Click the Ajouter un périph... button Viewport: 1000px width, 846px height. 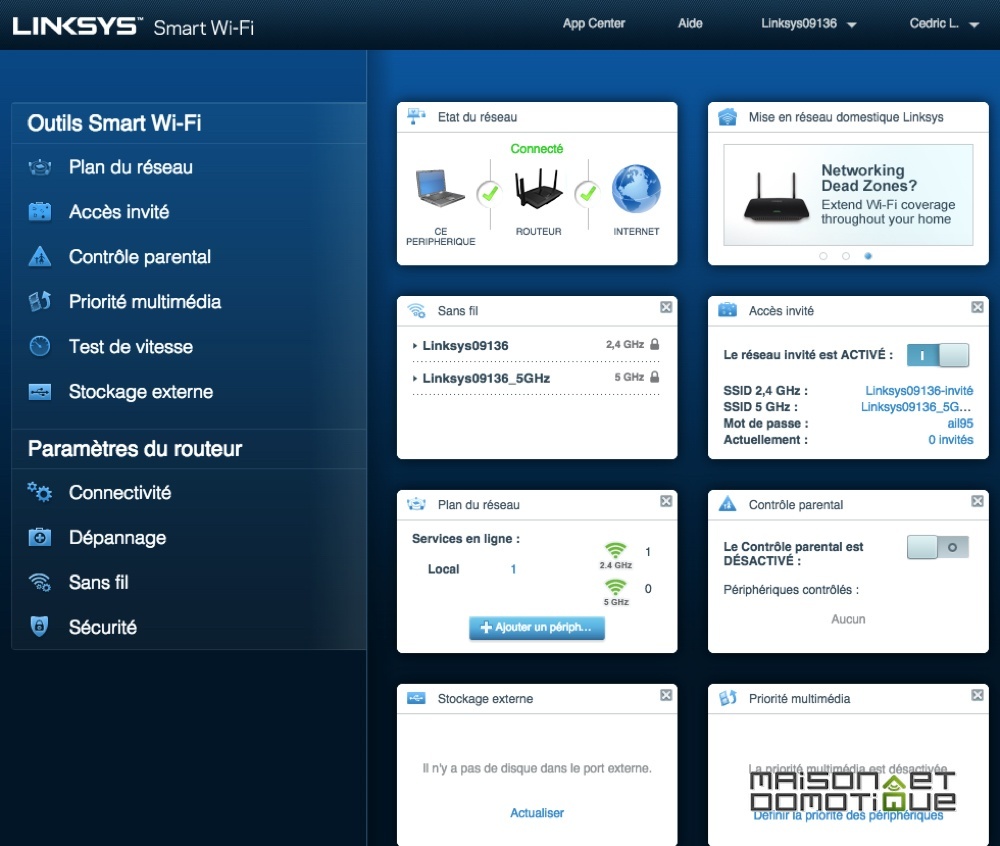[536, 627]
